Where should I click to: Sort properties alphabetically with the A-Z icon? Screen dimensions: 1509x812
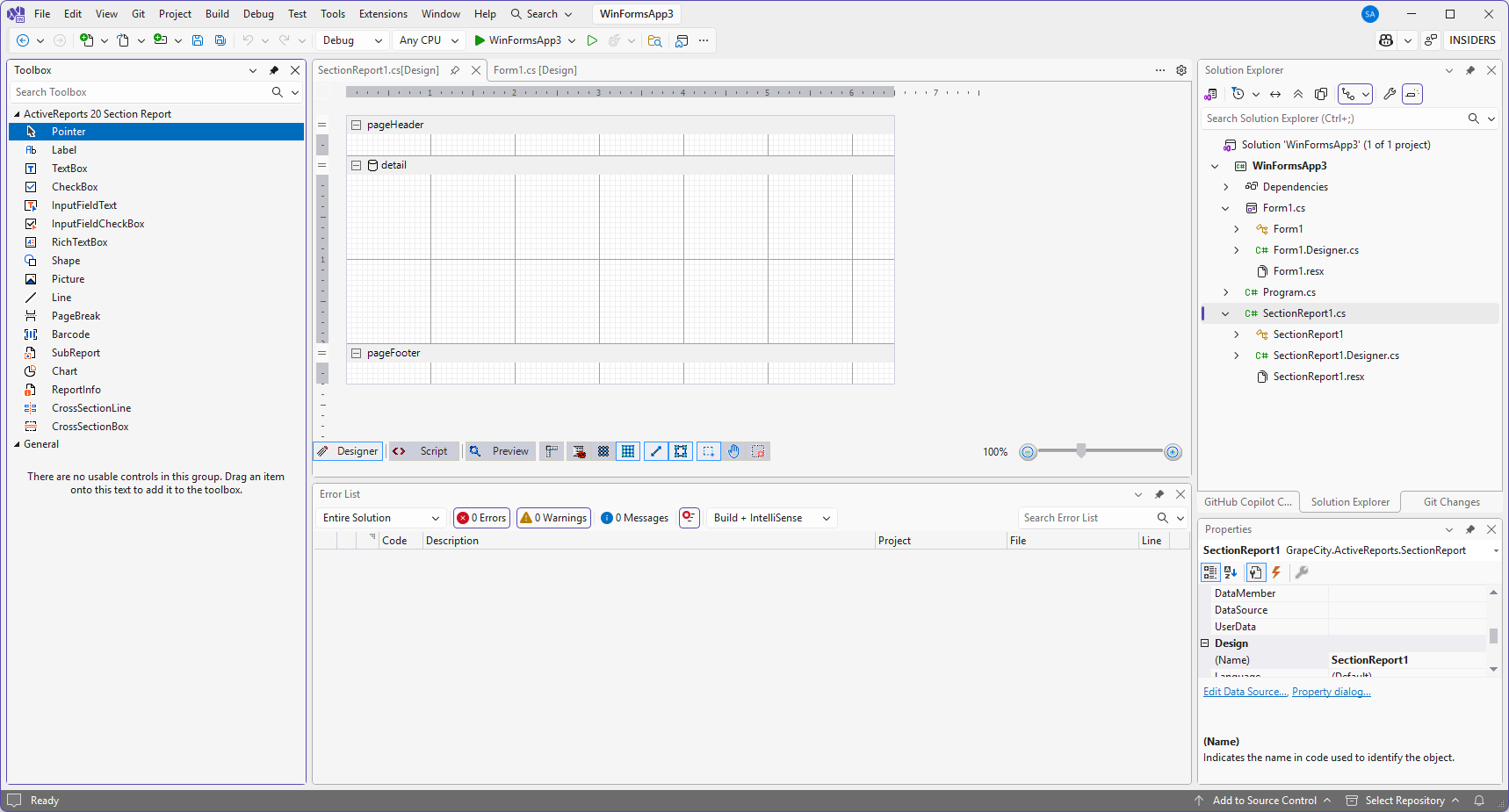click(x=1231, y=572)
